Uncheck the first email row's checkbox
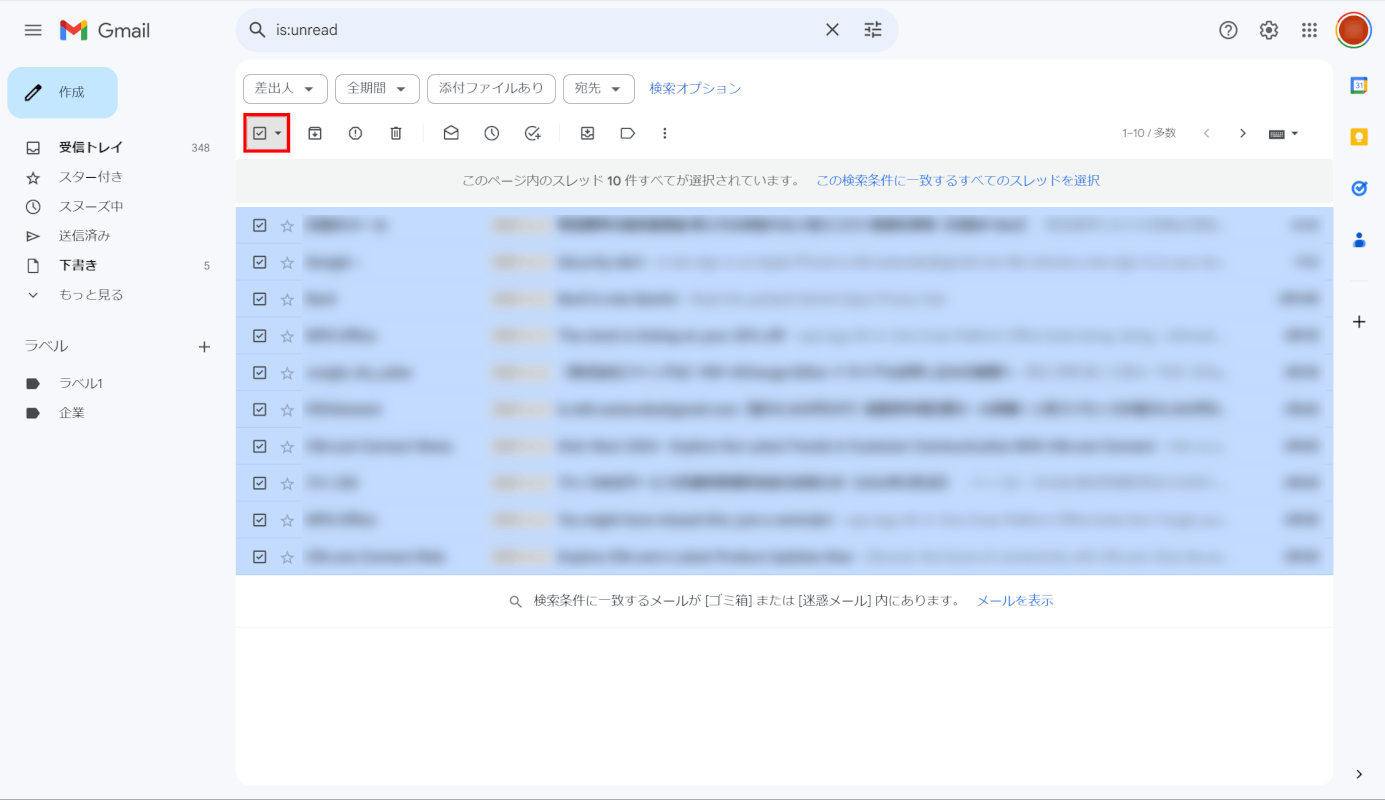 (x=260, y=225)
